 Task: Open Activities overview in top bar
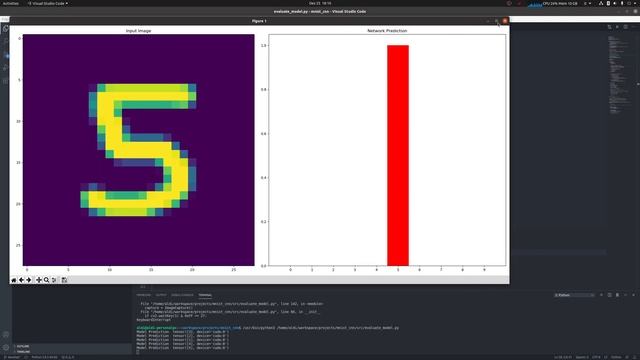click(x=11, y=3)
